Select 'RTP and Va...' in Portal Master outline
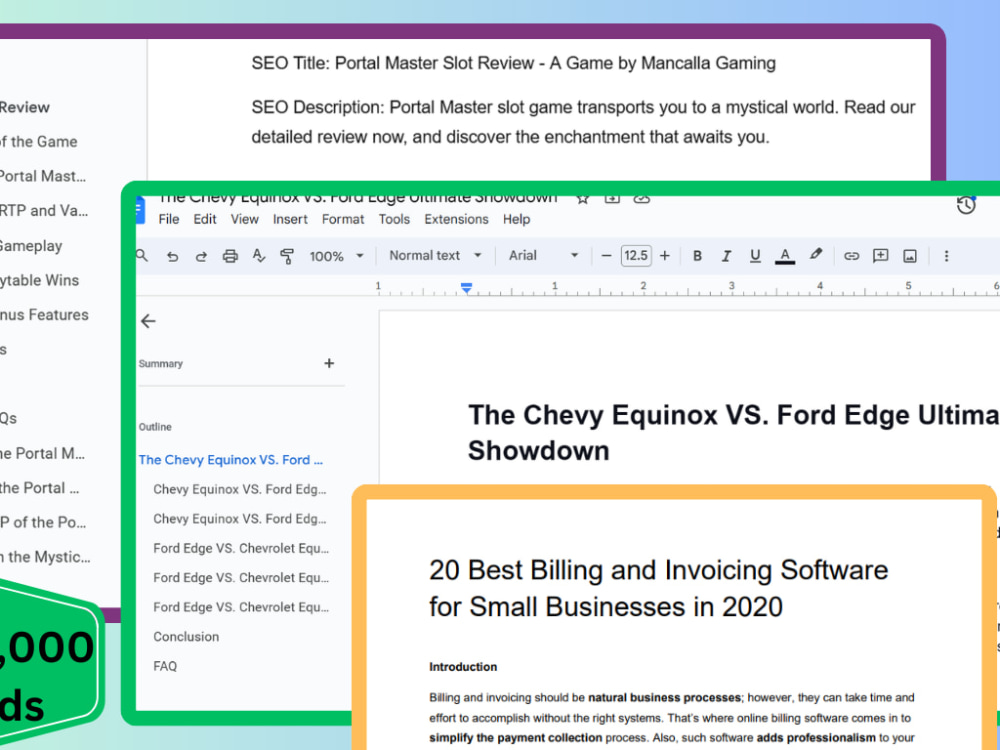Screen dimensions: 1000x750 pos(43,210)
